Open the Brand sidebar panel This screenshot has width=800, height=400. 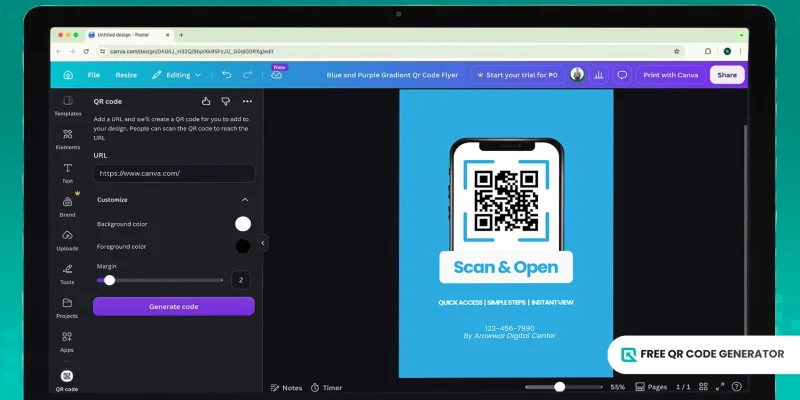pyautogui.click(x=67, y=207)
